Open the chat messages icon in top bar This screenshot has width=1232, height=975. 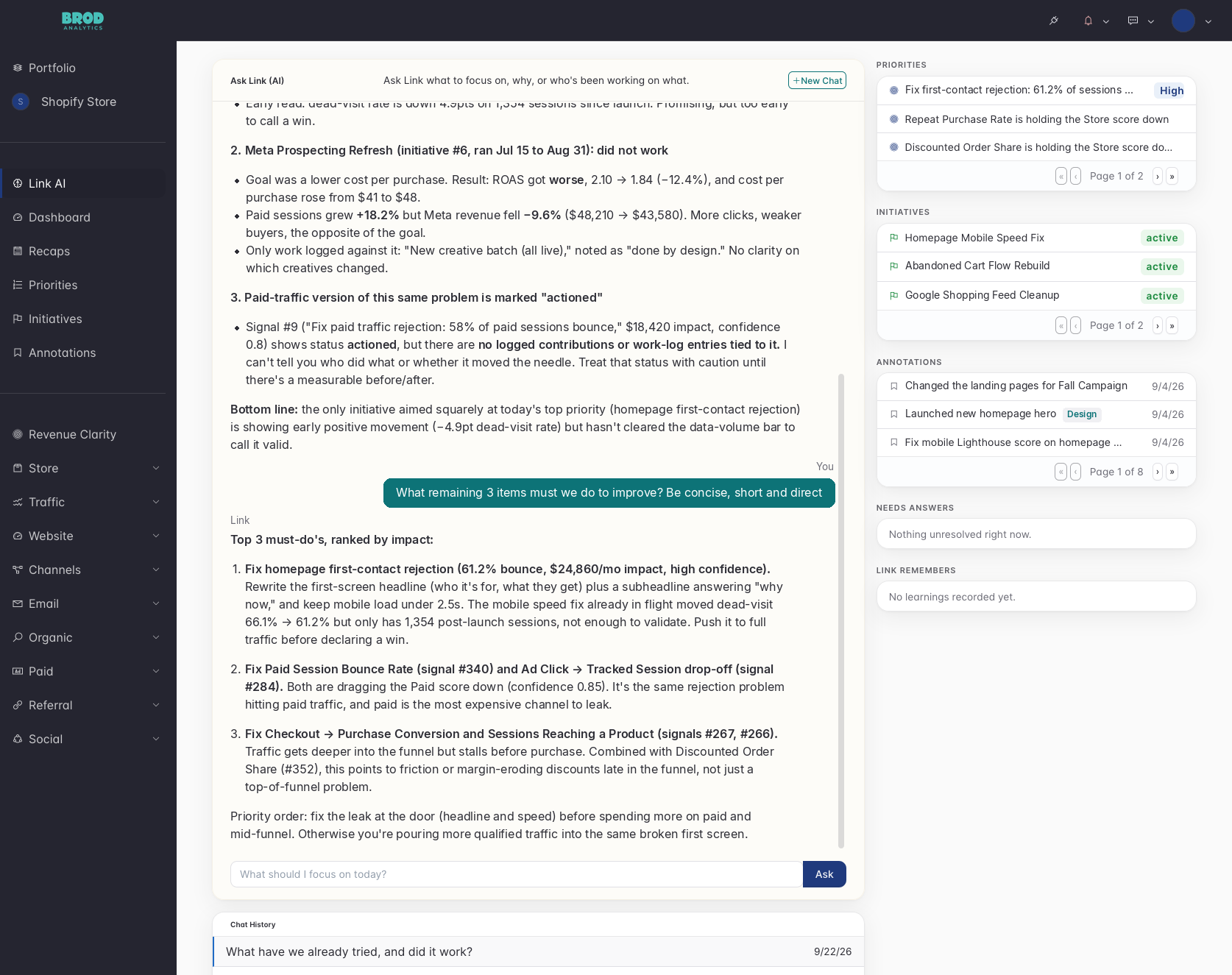[1133, 21]
